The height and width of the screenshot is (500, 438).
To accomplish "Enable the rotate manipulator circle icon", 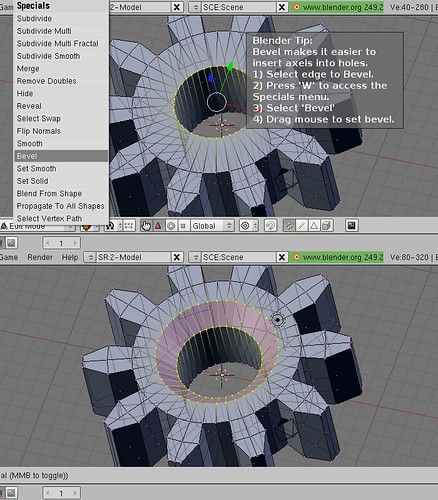I will pyautogui.click(x=171, y=226).
